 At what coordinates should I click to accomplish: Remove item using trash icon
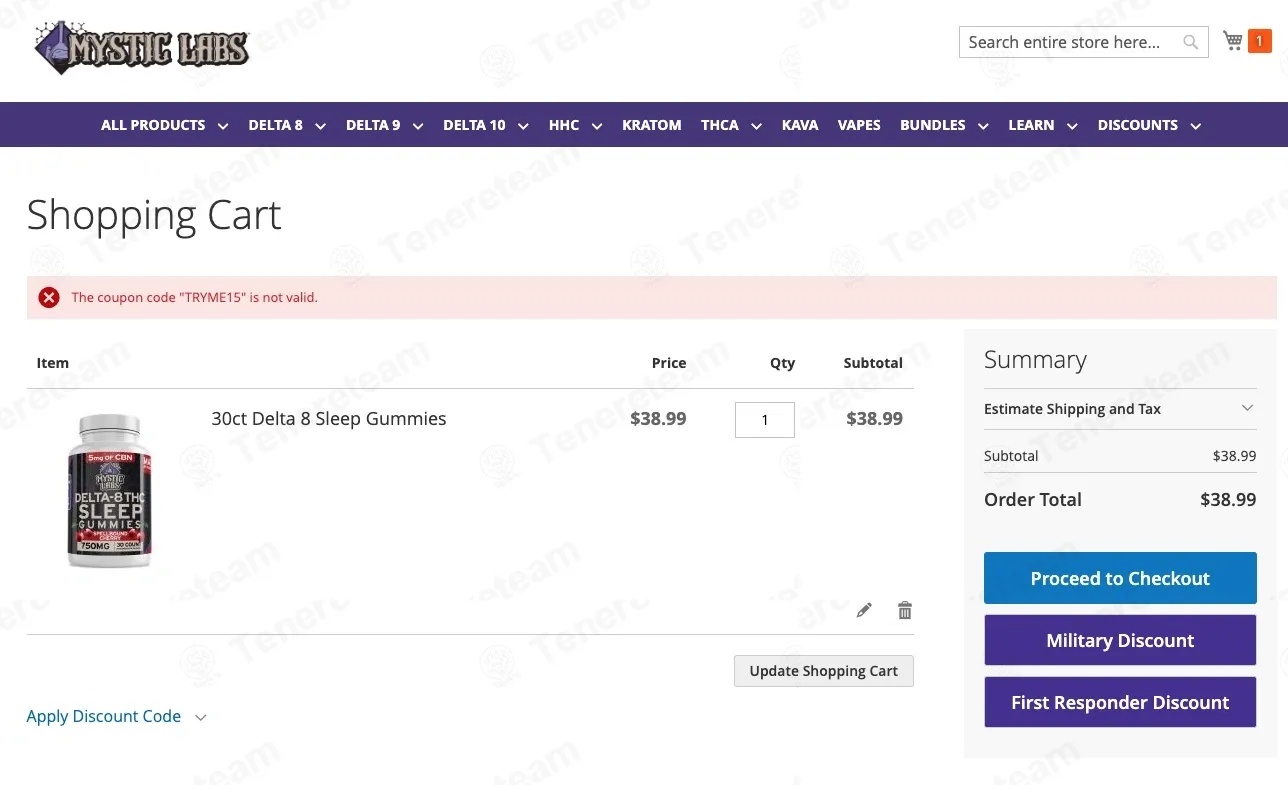pyautogui.click(x=905, y=610)
